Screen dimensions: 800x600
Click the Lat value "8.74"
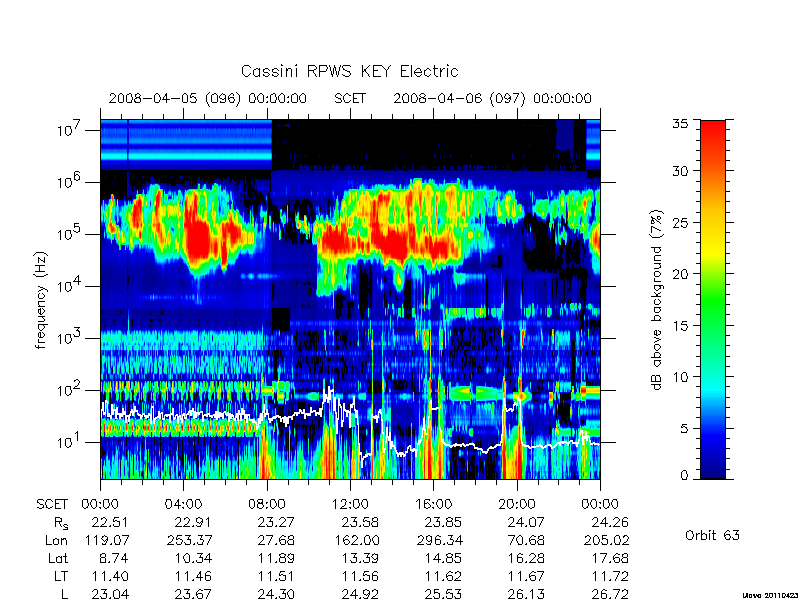coord(114,559)
